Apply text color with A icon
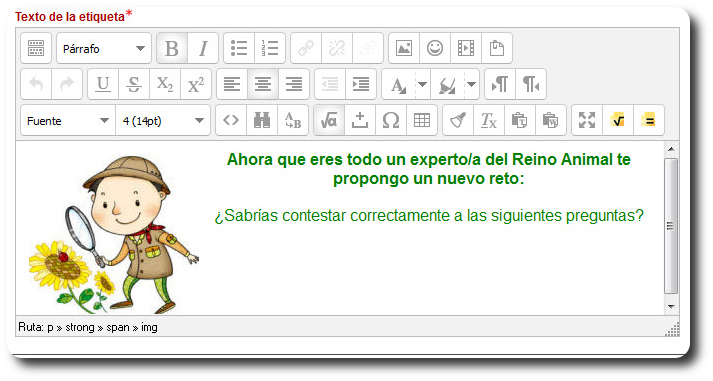Viewport: 713px width, 381px height. (x=398, y=84)
